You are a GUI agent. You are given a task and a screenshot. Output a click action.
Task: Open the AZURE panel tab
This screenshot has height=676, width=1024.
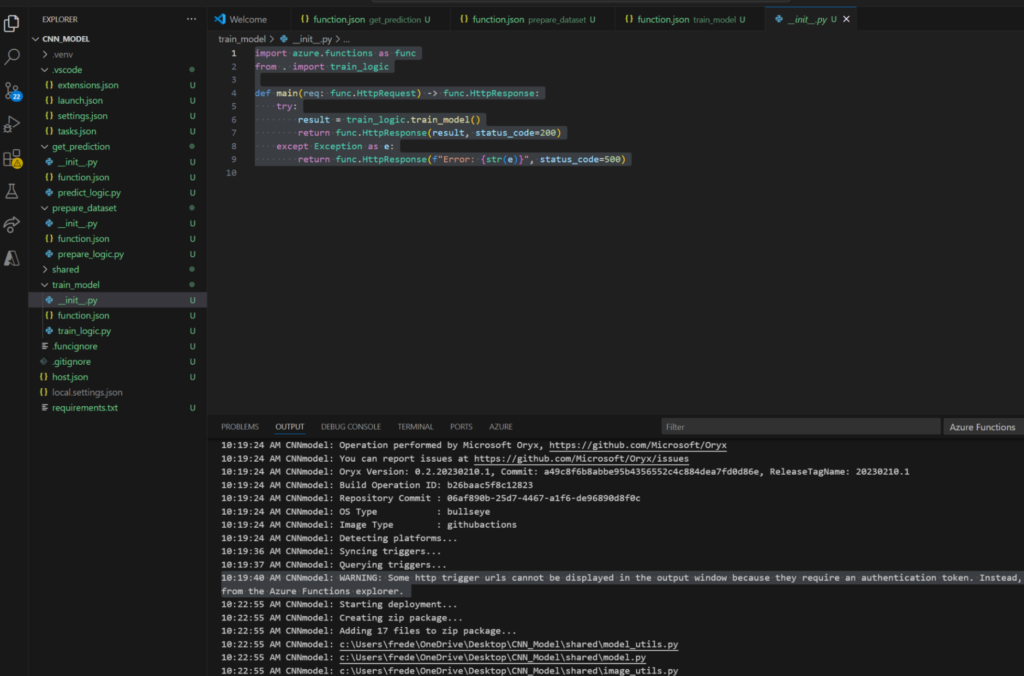tap(501, 427)
